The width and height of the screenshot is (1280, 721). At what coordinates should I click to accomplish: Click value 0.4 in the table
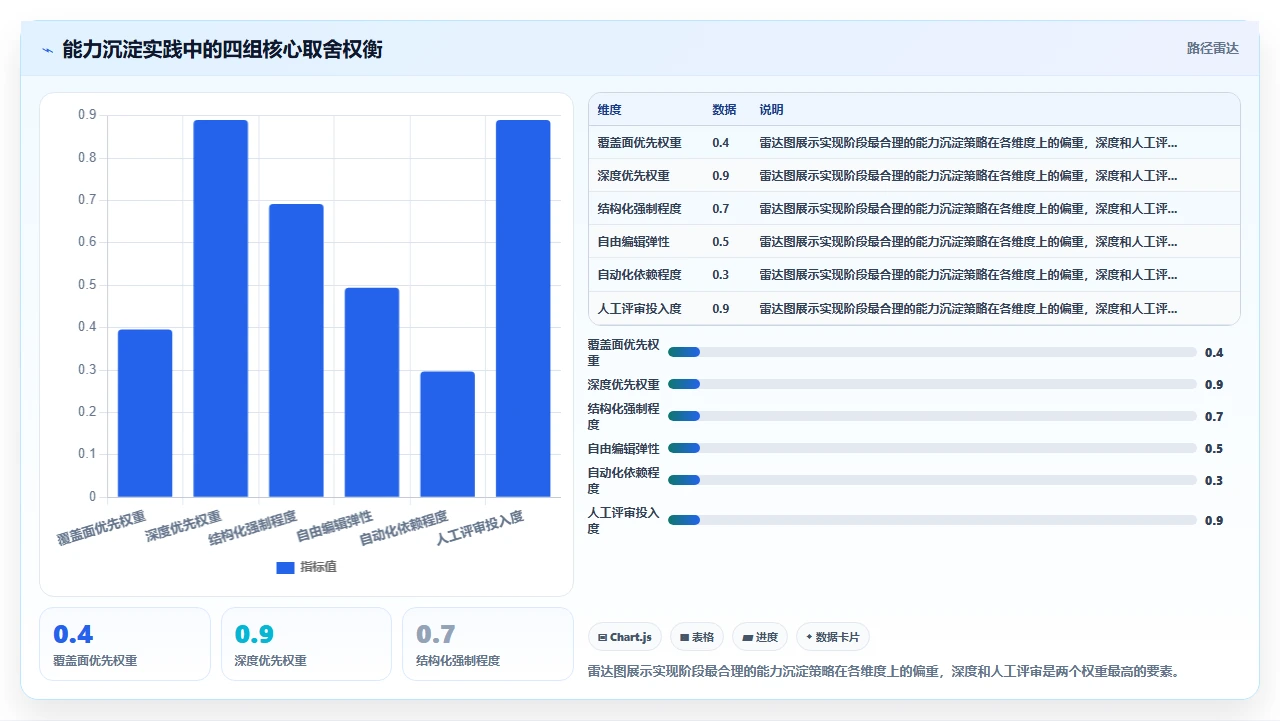(720, 143)
